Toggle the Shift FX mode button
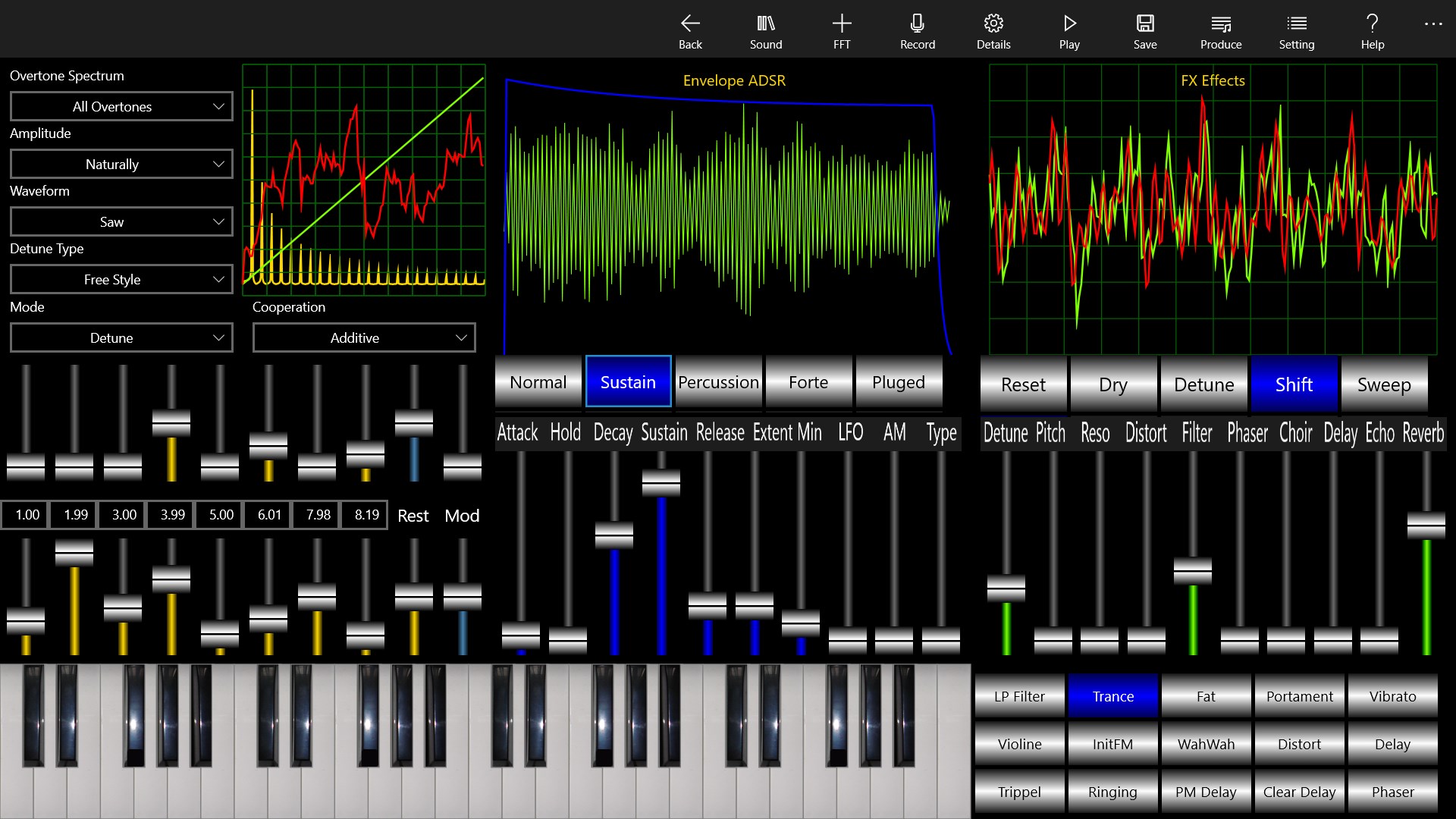The width and height of the screenshot is (1456, 819). [x=1294, y=384]
